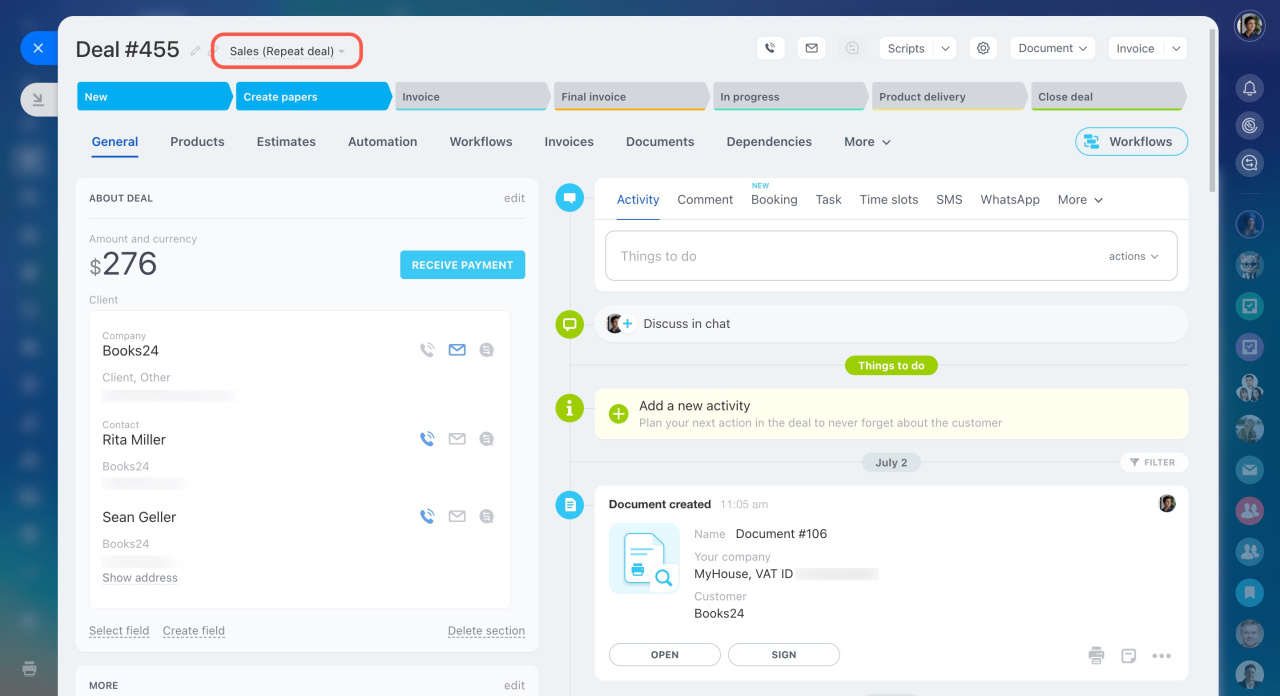Viewport: 1280px width, 696px height.
Task: Open the Document dropdown menu
Action: (x=1052, y=48)
